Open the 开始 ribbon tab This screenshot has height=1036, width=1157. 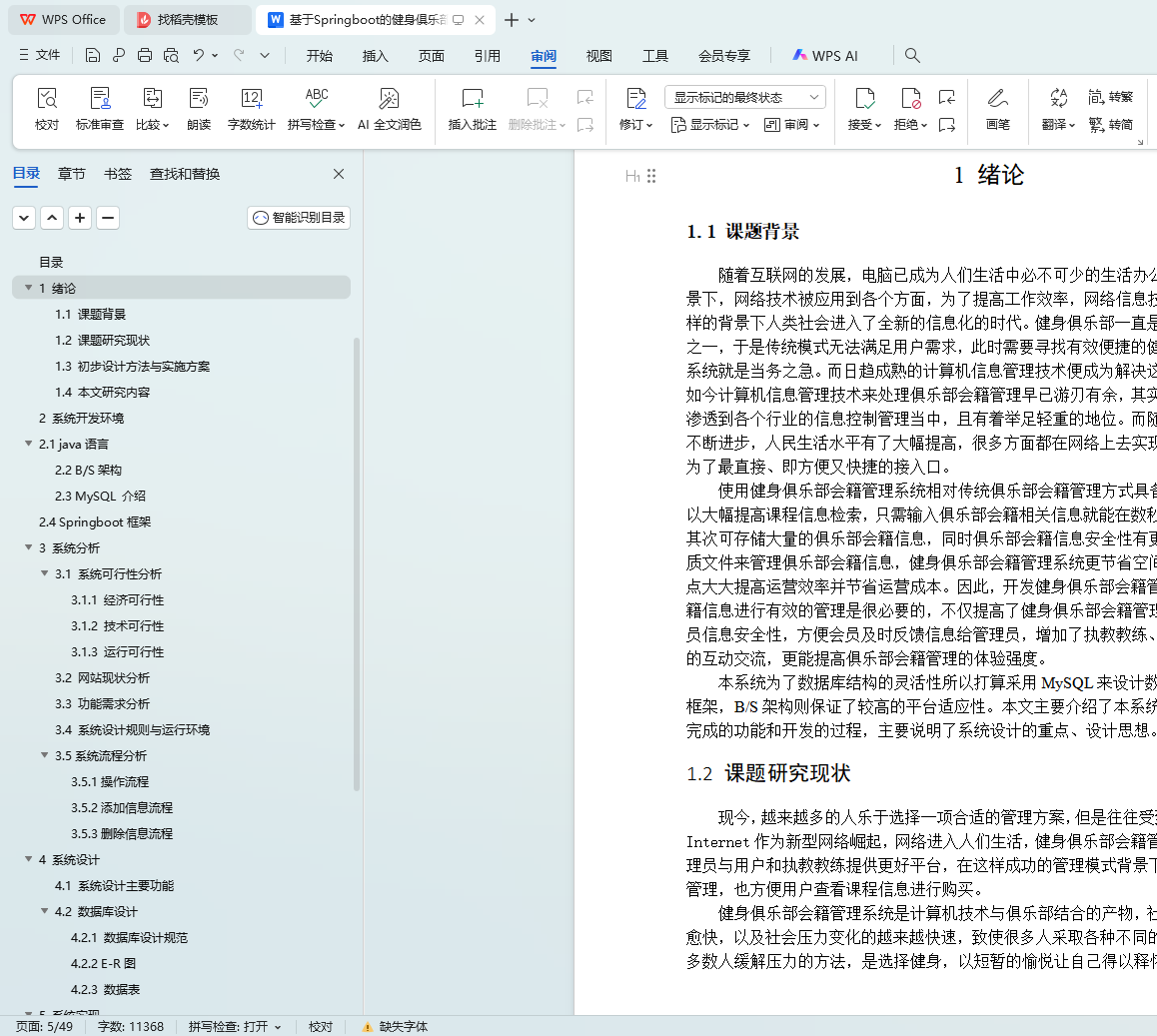pyautogui.click(x=320, y=55)
